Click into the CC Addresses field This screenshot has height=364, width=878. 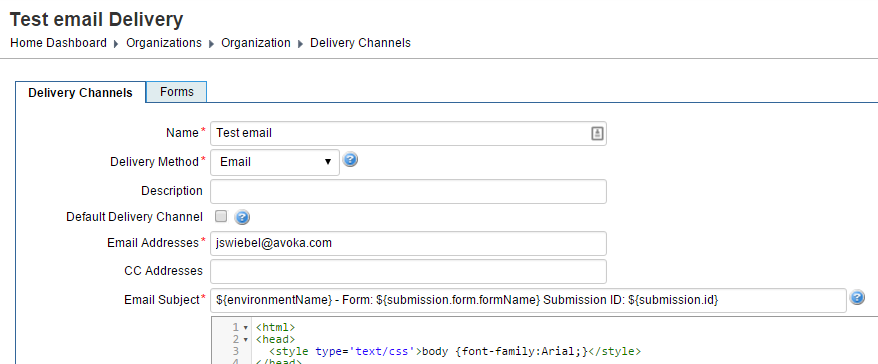point(408,272)
